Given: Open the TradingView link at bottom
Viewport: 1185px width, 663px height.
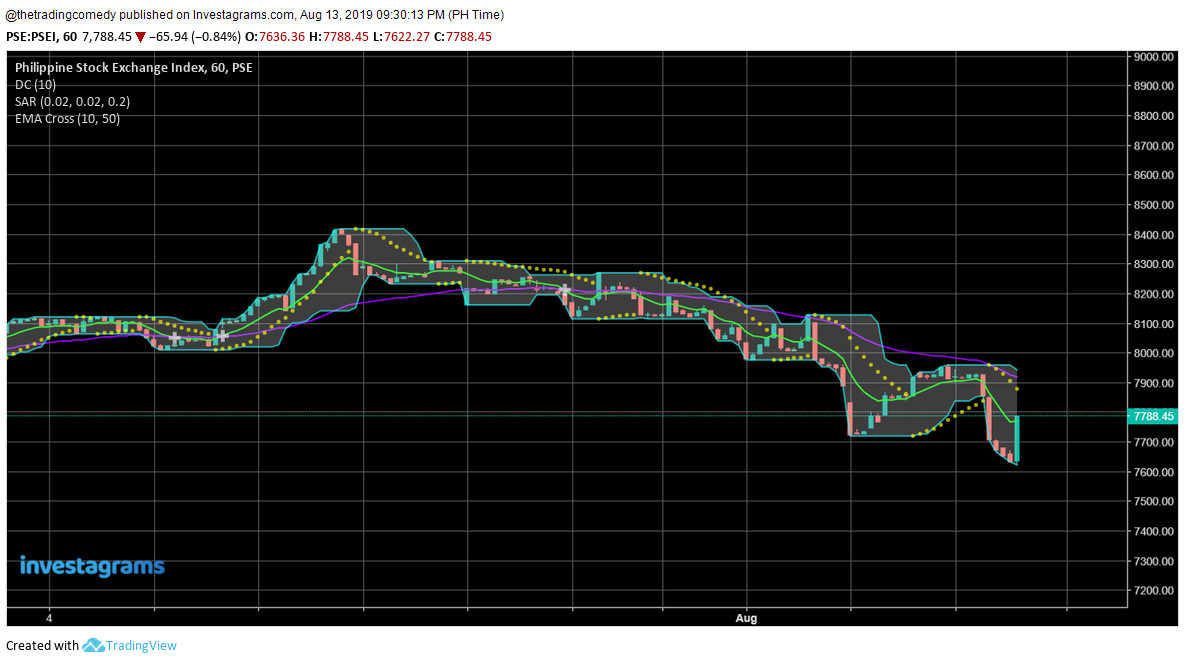Looking at the screenshot, I should 141,645.
